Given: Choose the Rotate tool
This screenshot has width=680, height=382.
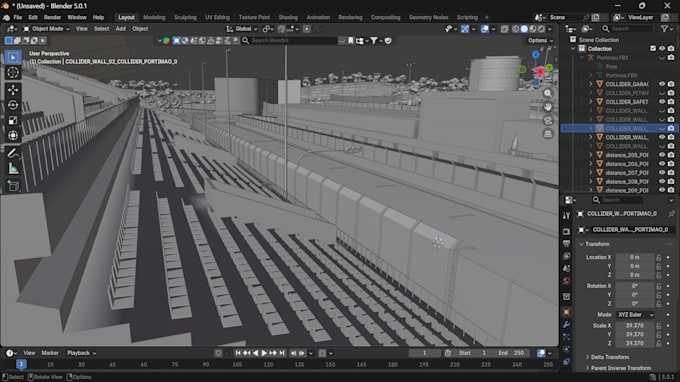Looking at the screenshot, I should pyautogui.click(x=13, y=105).
